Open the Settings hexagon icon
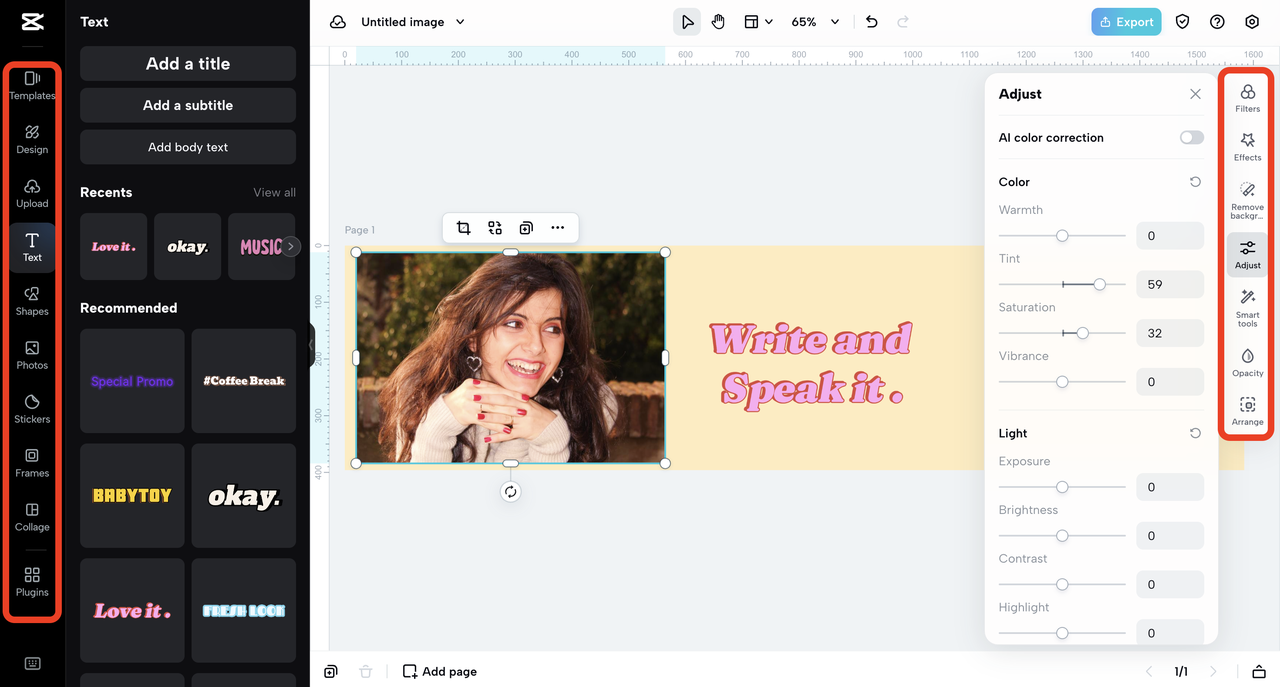Image resolution: width=1280 pixels, height=687 pixels. [x=1252, y=22]
